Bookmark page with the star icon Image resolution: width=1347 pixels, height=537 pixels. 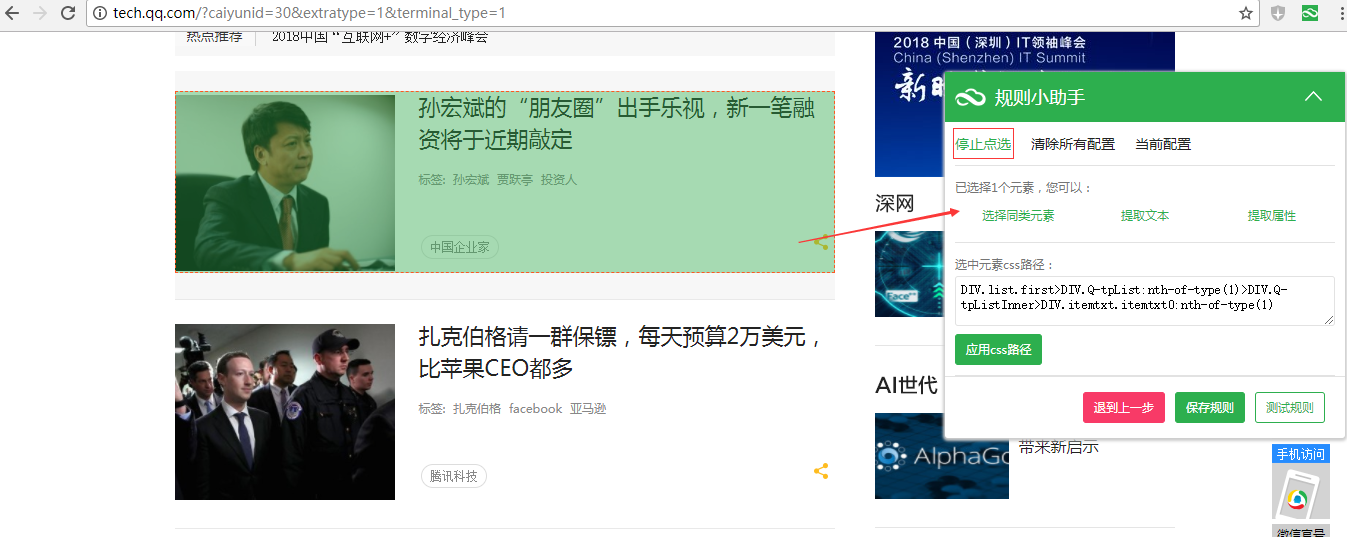[x=1246, y=13]
